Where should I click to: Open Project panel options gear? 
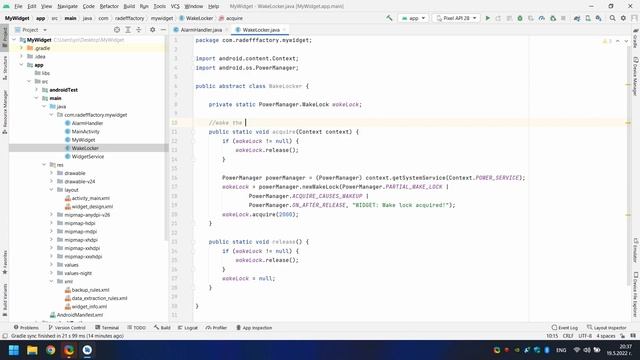click(152, 30)
